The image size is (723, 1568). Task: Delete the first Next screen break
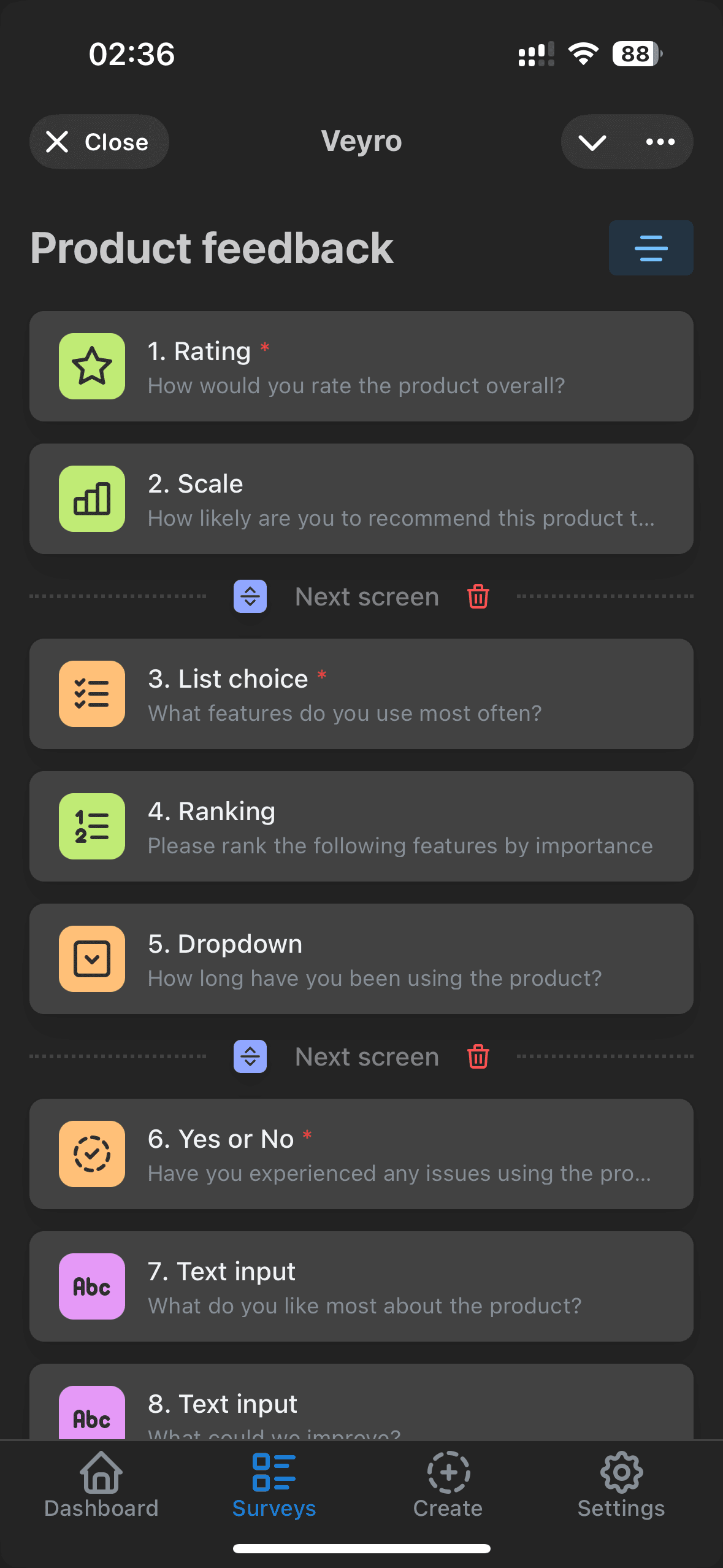[x=478, y=596]
